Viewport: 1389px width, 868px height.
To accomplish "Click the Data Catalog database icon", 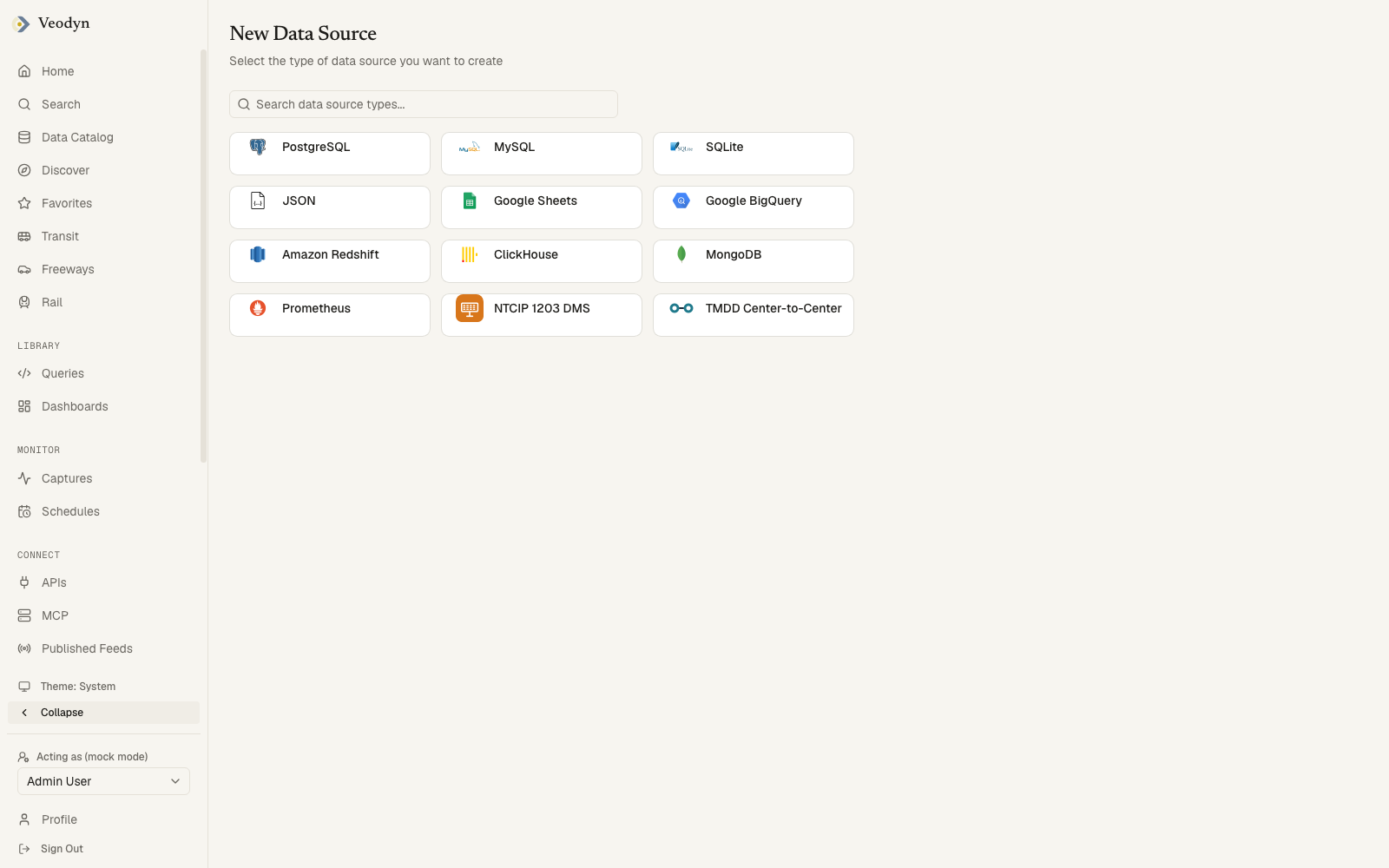I will [x=24, y=137].
